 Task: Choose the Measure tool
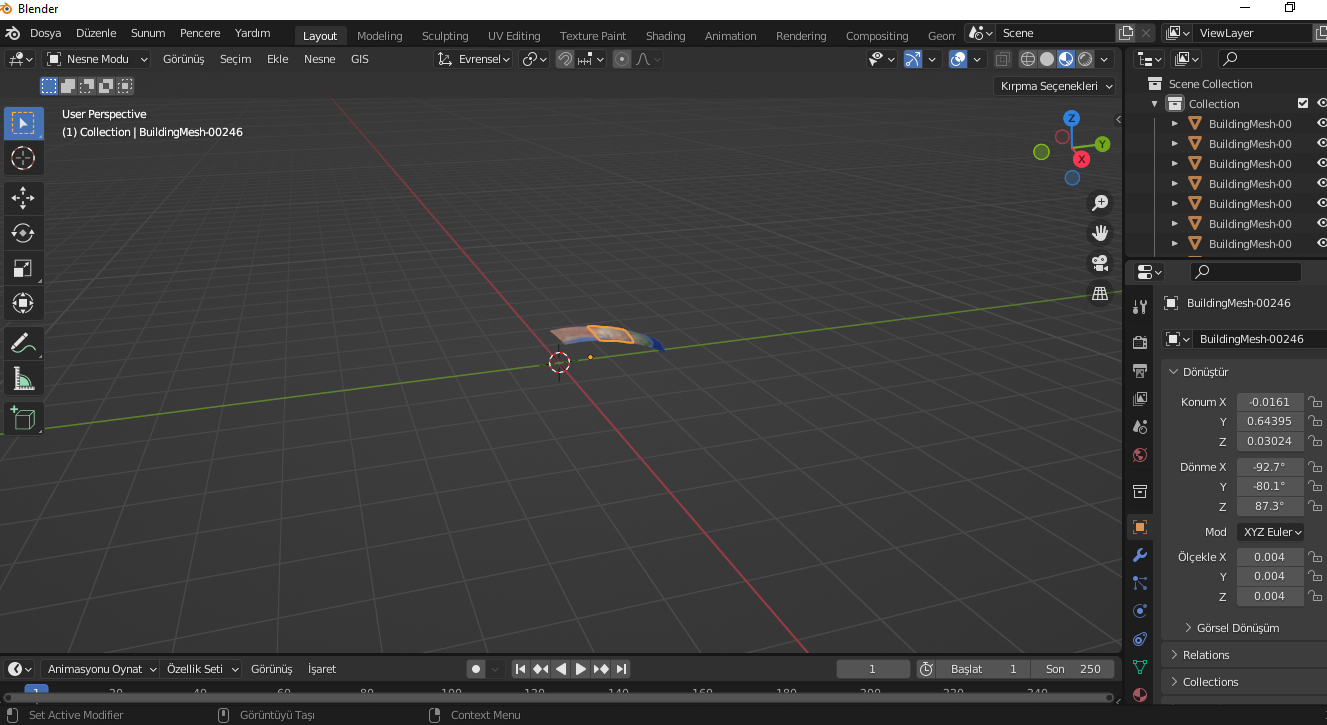click(x=23, y=378)
